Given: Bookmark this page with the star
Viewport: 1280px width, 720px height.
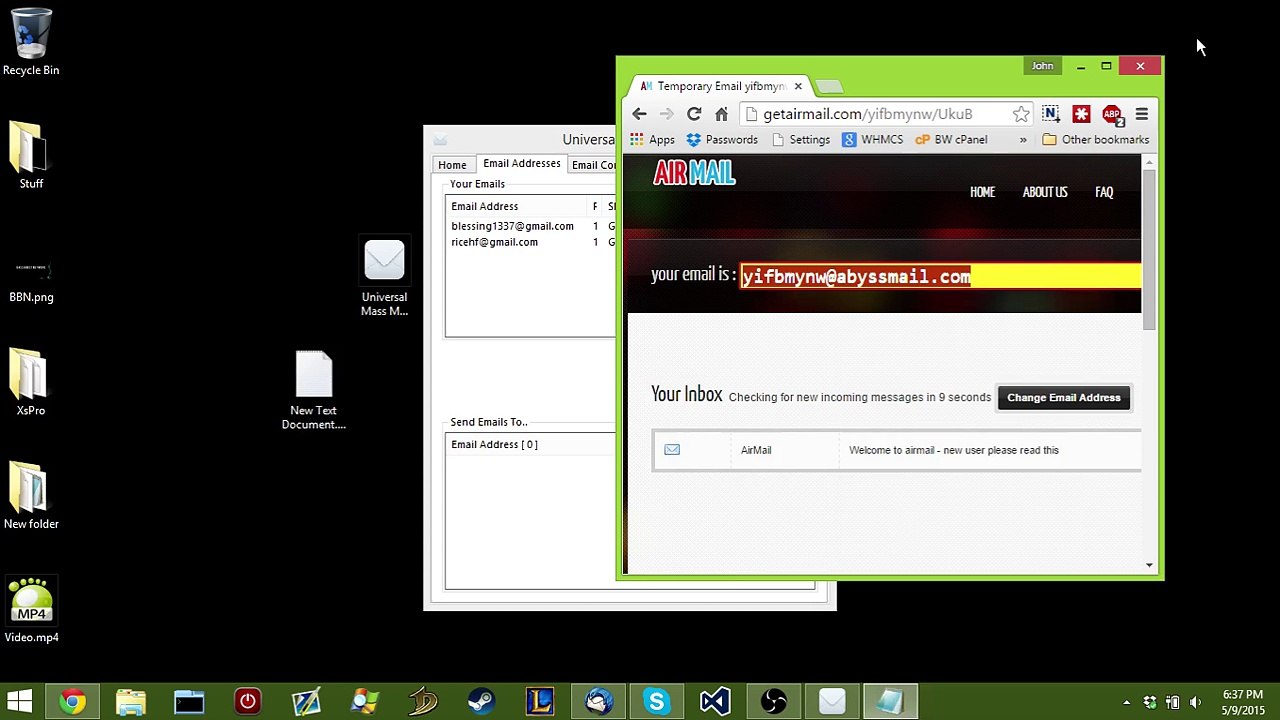Looking at the screenshot, I should pyautogui.click(x=1020, y=114).
